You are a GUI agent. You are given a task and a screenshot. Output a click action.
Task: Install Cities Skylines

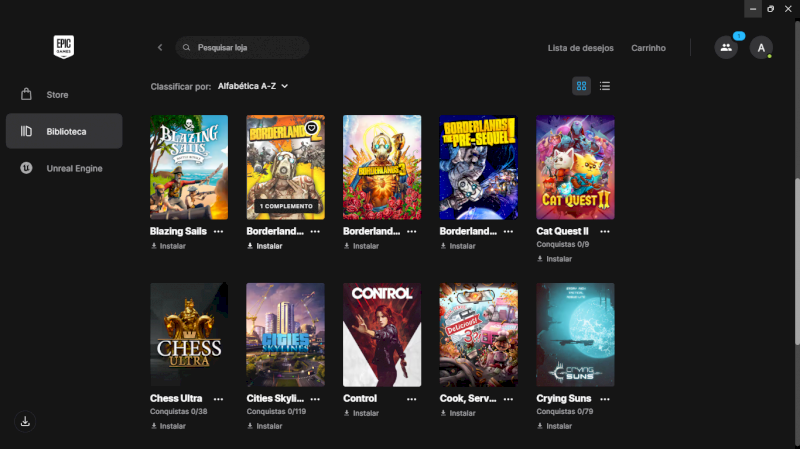pyautogui.click(x=264, y=426)
